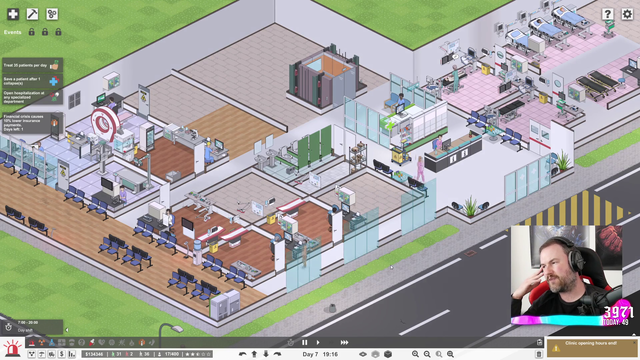
Task: Open the 'Treat 35 patients per day' objective
Action: pos(32,65)
